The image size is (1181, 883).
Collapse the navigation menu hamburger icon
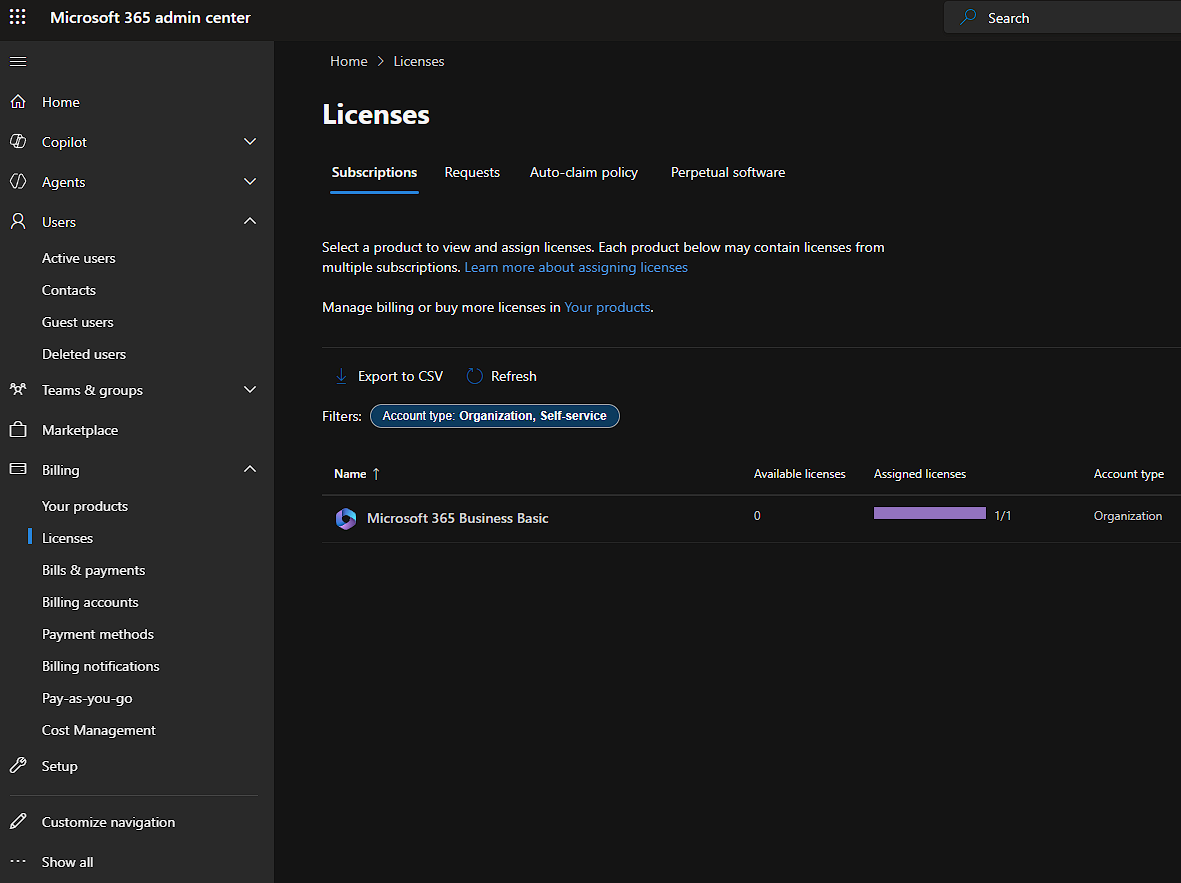(x=18, y=61)
